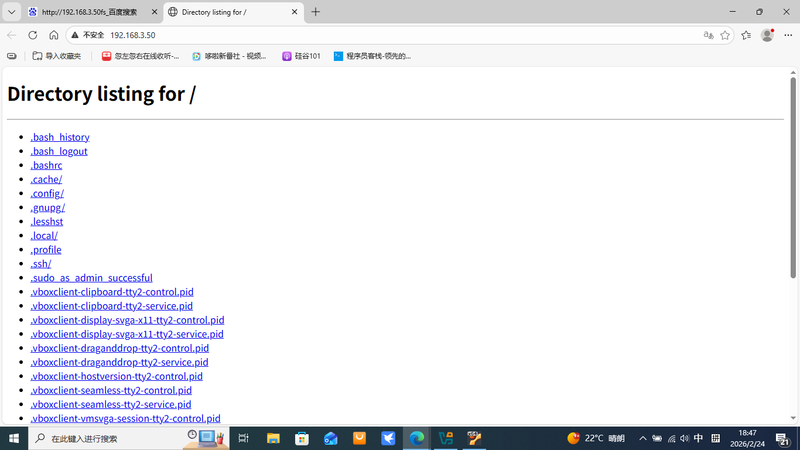Screen dimensions: 800x450
Task: Open .vboxclient-display-svga-x11-tty2-control.pid link
Action: [x=127, y=320]
